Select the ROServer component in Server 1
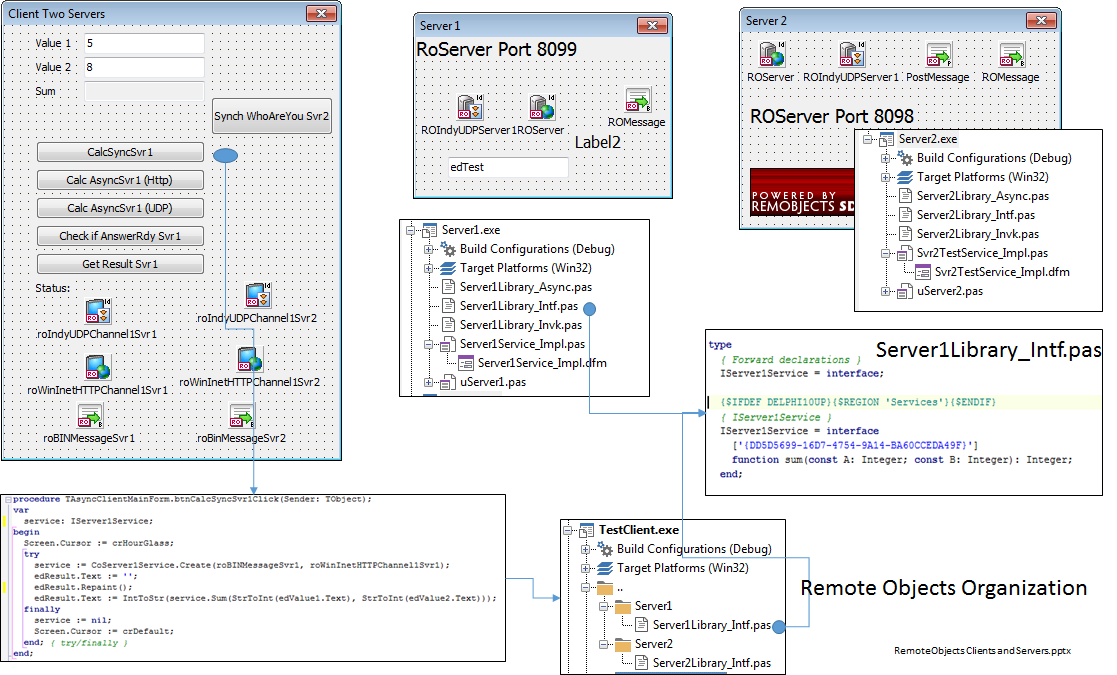 541,107
